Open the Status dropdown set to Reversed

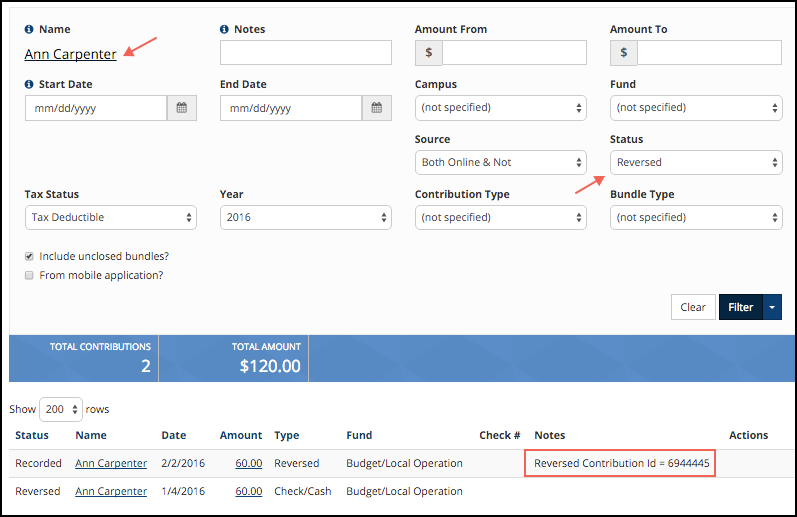696,163
